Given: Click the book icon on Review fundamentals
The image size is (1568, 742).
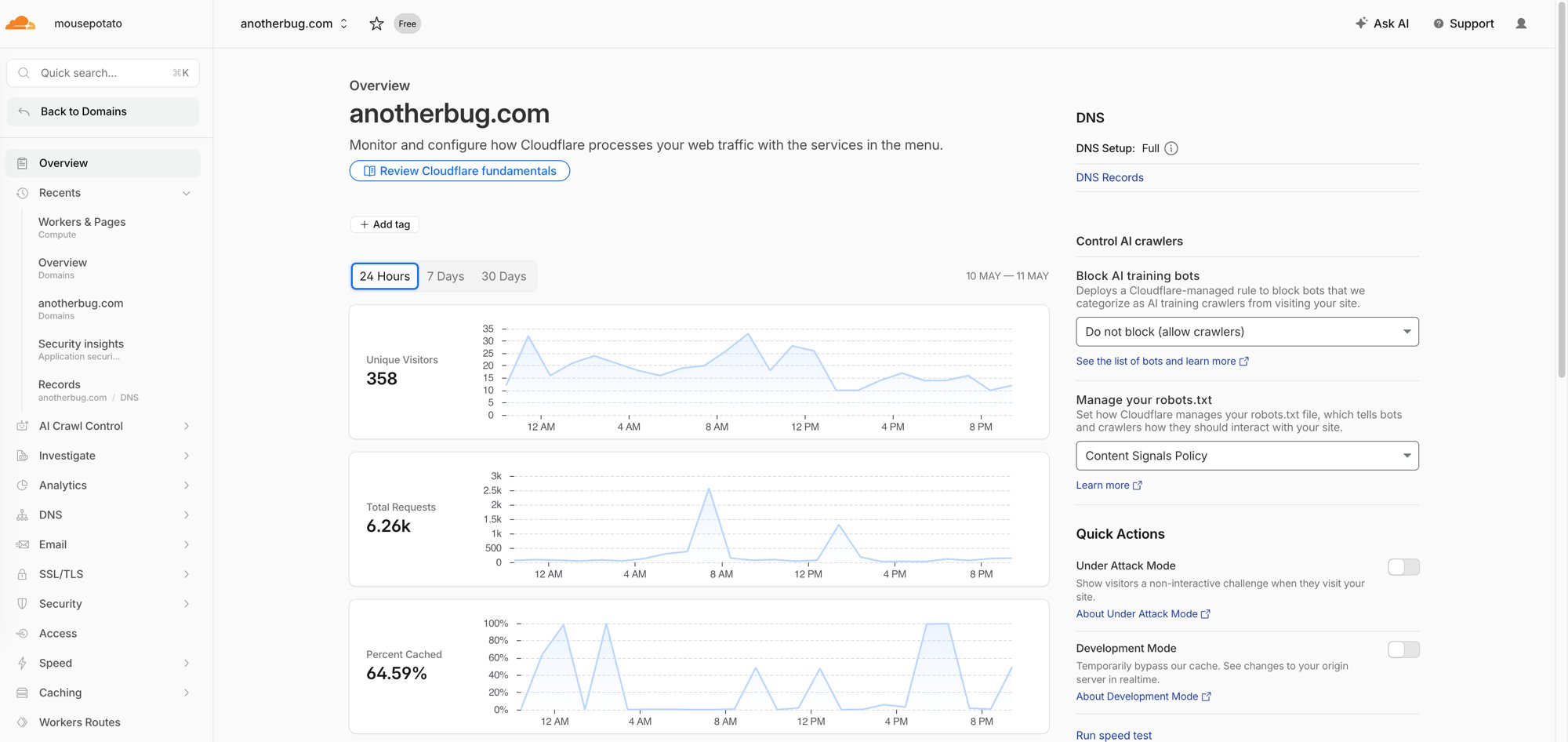Looking at the screenshot, I should 369,171.
